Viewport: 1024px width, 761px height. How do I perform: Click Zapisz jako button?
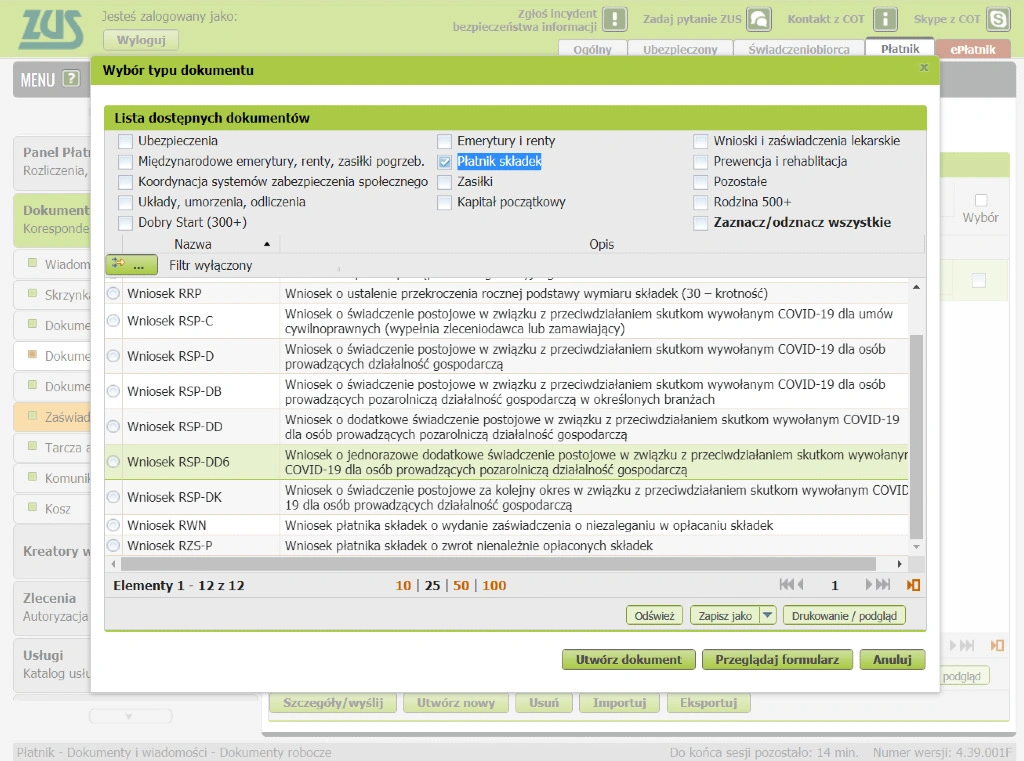(725, 615)
